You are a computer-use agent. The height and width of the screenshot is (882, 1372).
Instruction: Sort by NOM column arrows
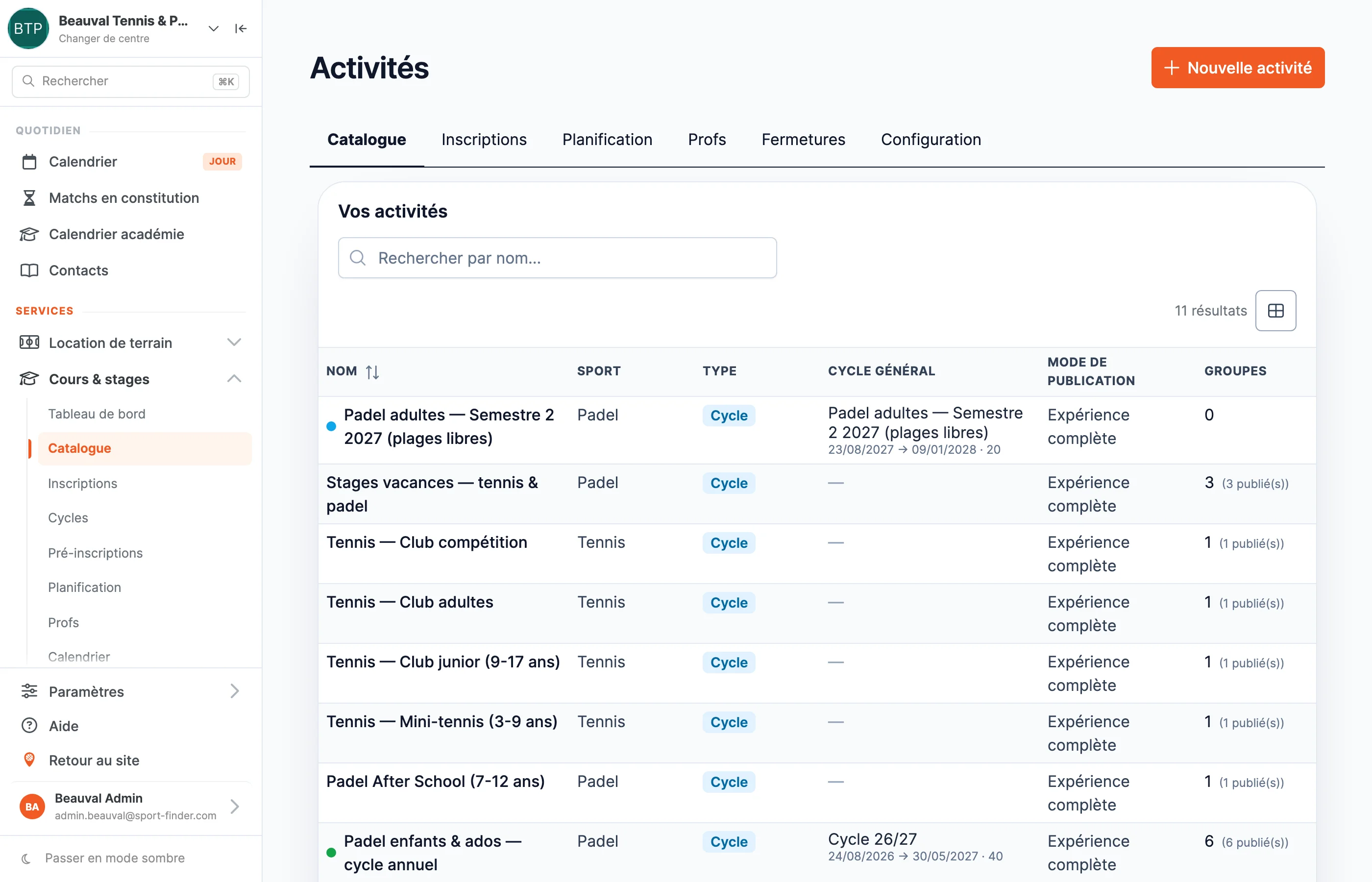[x=372, y=372]
